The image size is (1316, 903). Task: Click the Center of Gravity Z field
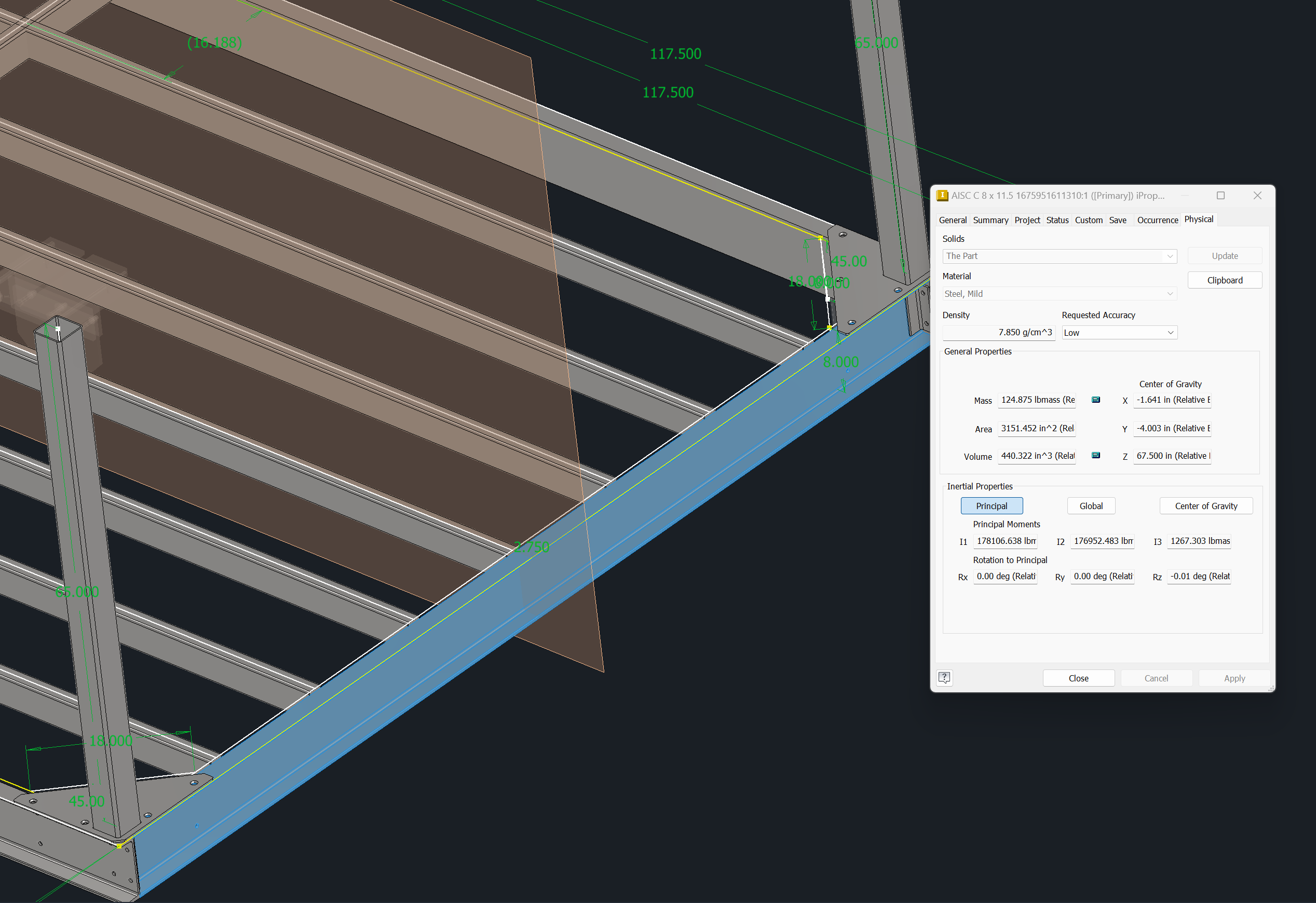coord(1172,456)
